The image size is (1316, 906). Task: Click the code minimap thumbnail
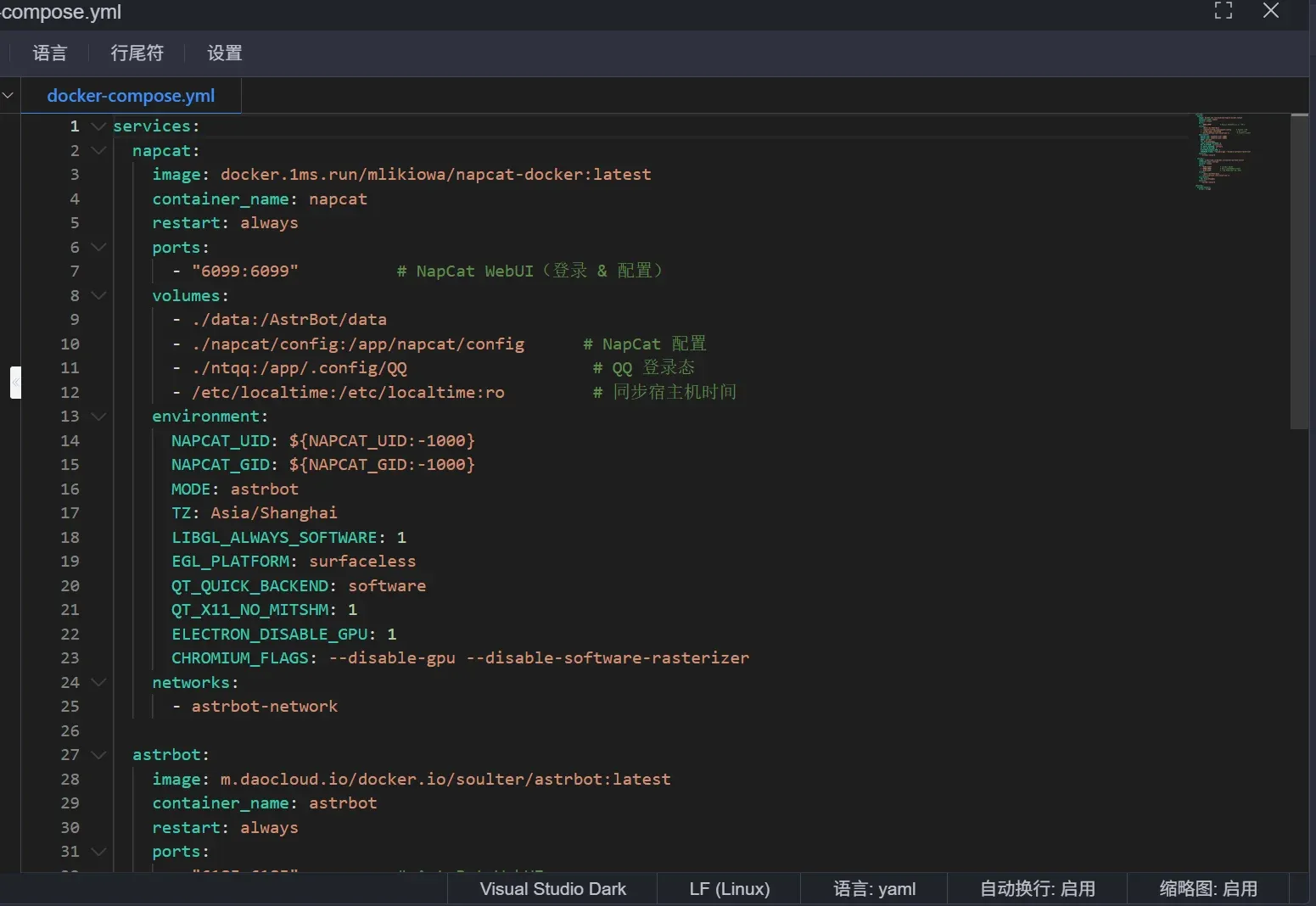pyautogui.click(x=1223, y=152)
